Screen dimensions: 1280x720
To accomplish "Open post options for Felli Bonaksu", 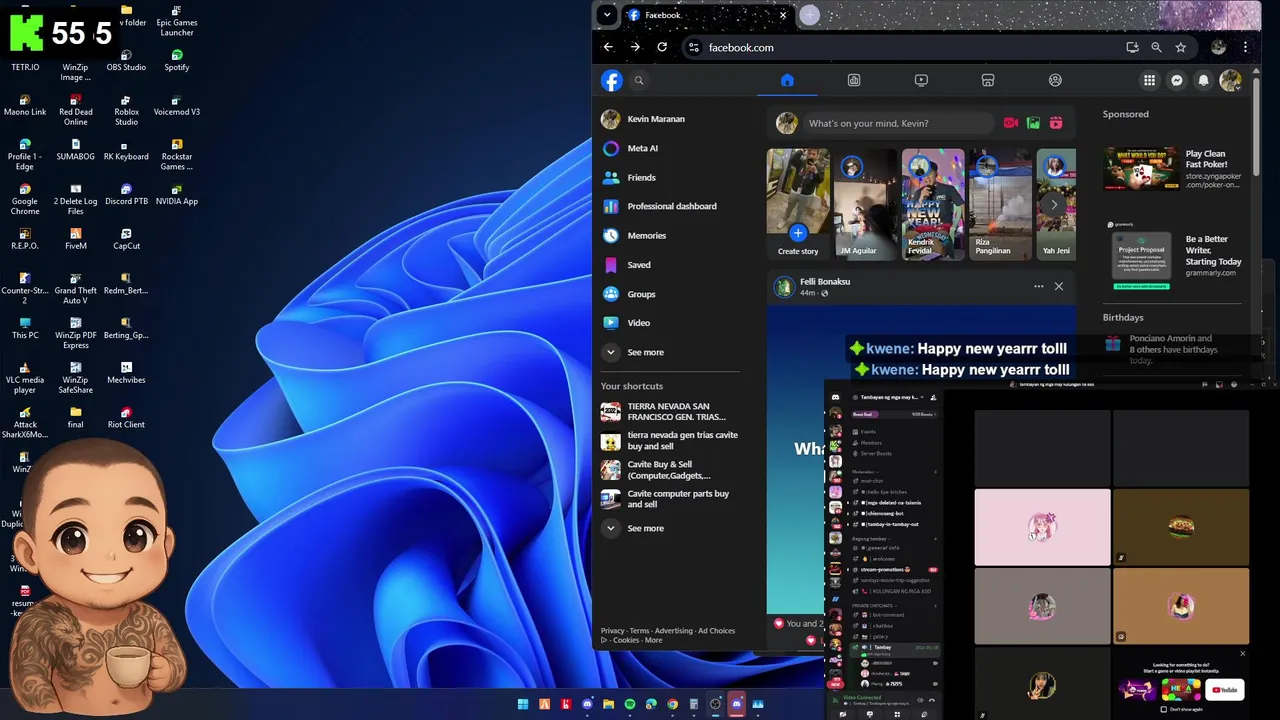I will point(1039,287).
